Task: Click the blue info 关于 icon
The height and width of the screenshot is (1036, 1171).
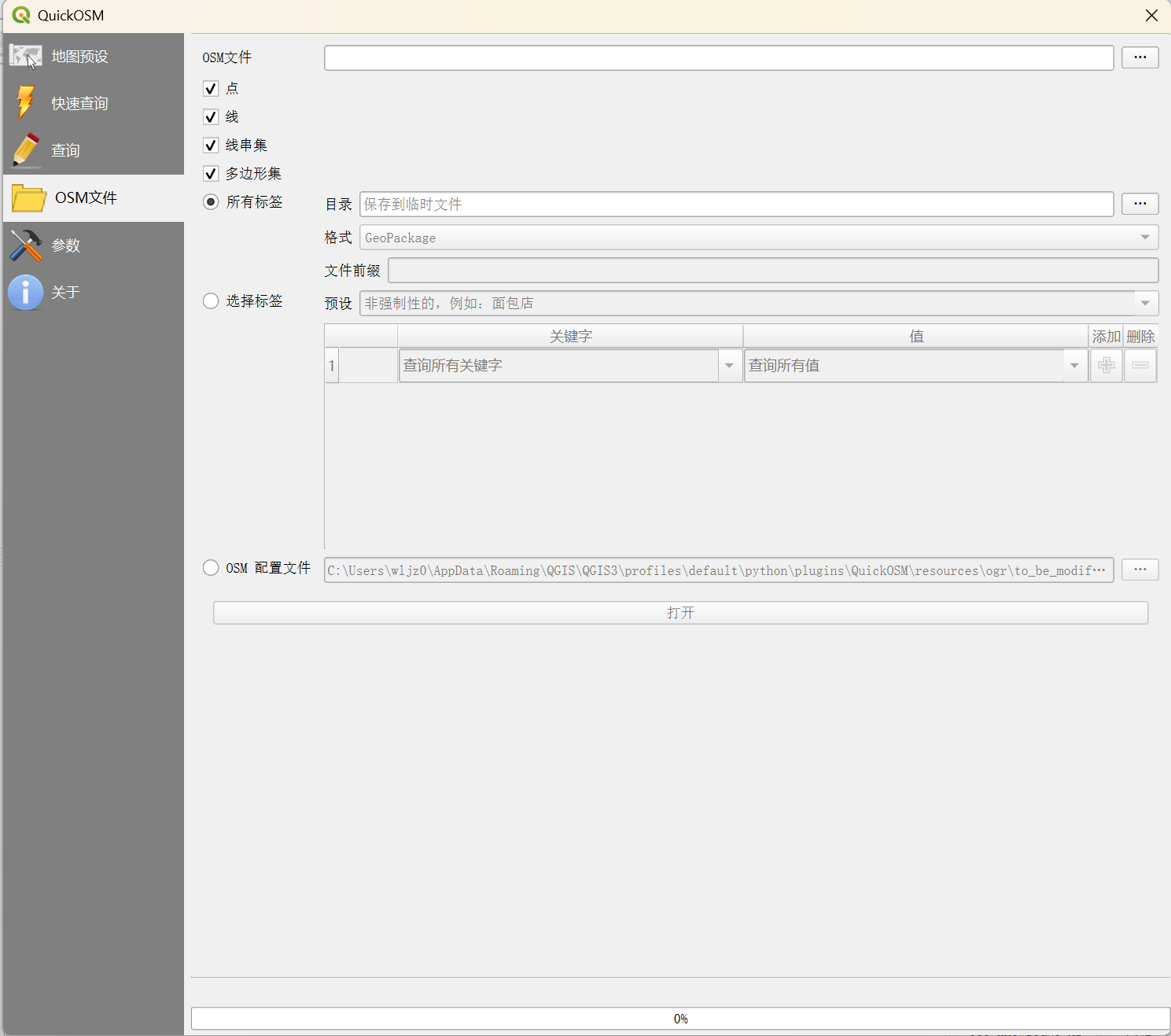Action: tap(26, 293)
